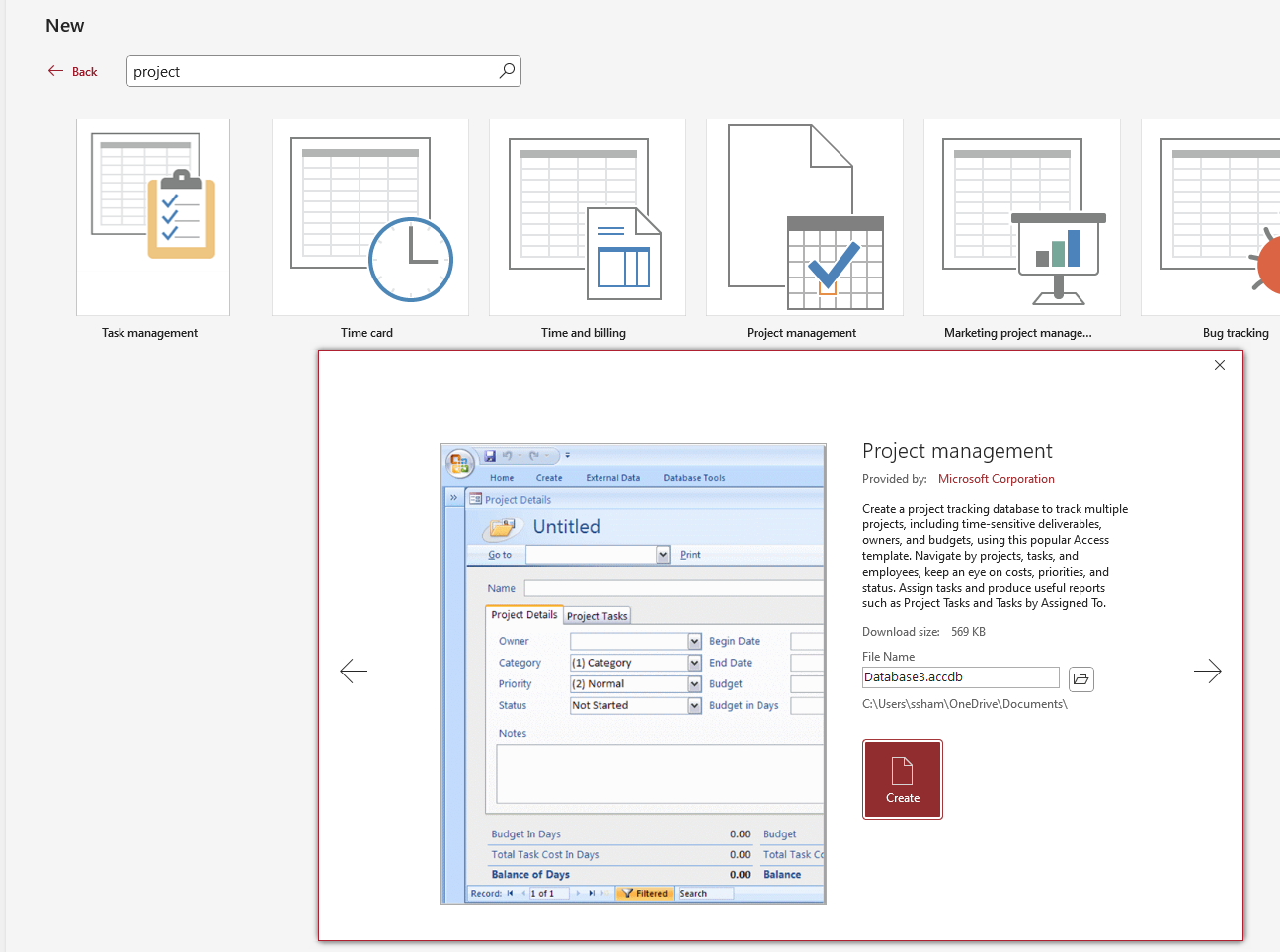The height and width of the screenshot is (952, 1280).
Task: Open the Category dropdown in the preview
Action: click(692, 662)
